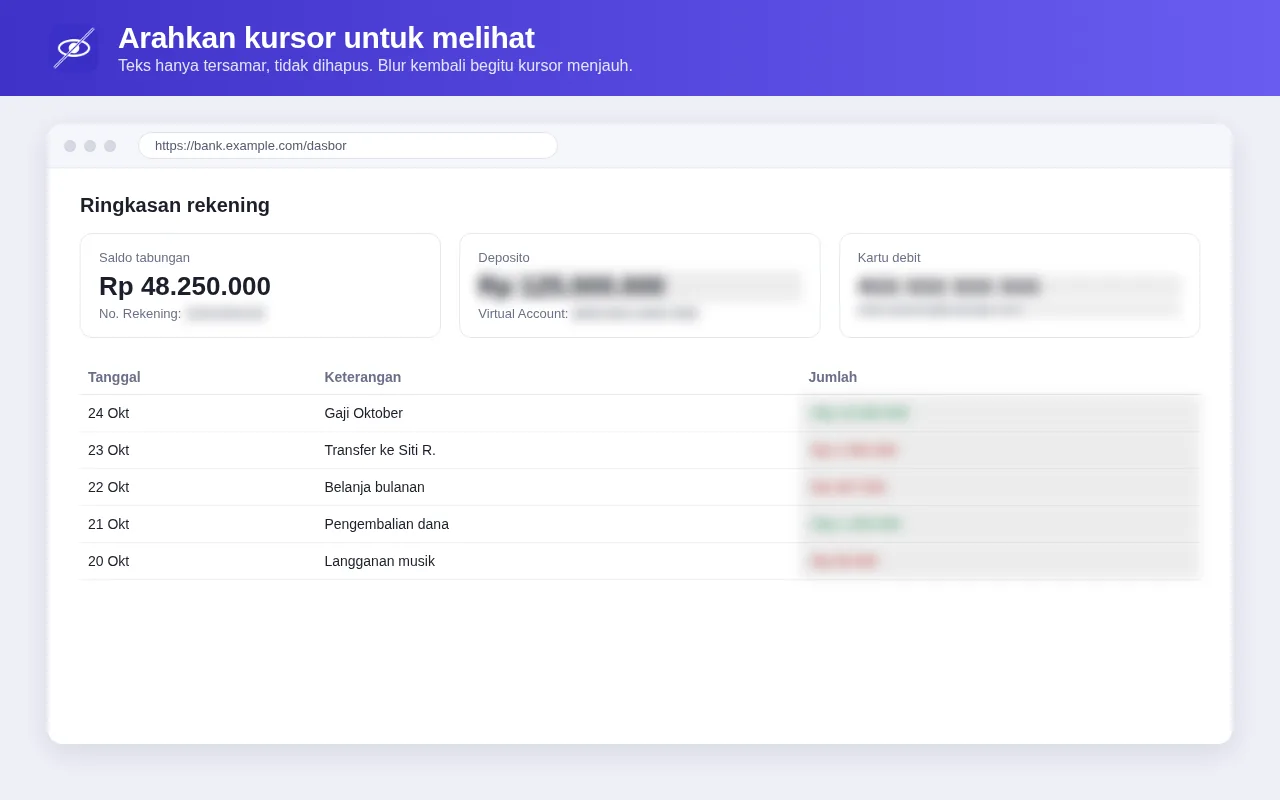
Task: Click the "Virtual Account:" label
Action: 523,314
